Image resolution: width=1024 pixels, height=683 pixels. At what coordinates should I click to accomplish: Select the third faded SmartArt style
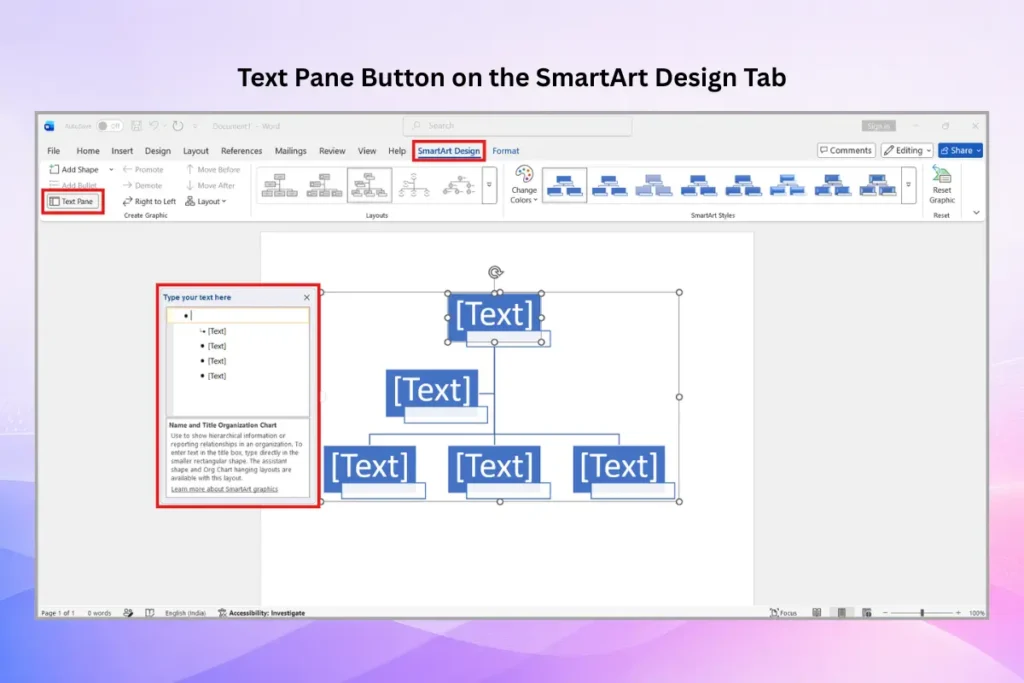653,185
